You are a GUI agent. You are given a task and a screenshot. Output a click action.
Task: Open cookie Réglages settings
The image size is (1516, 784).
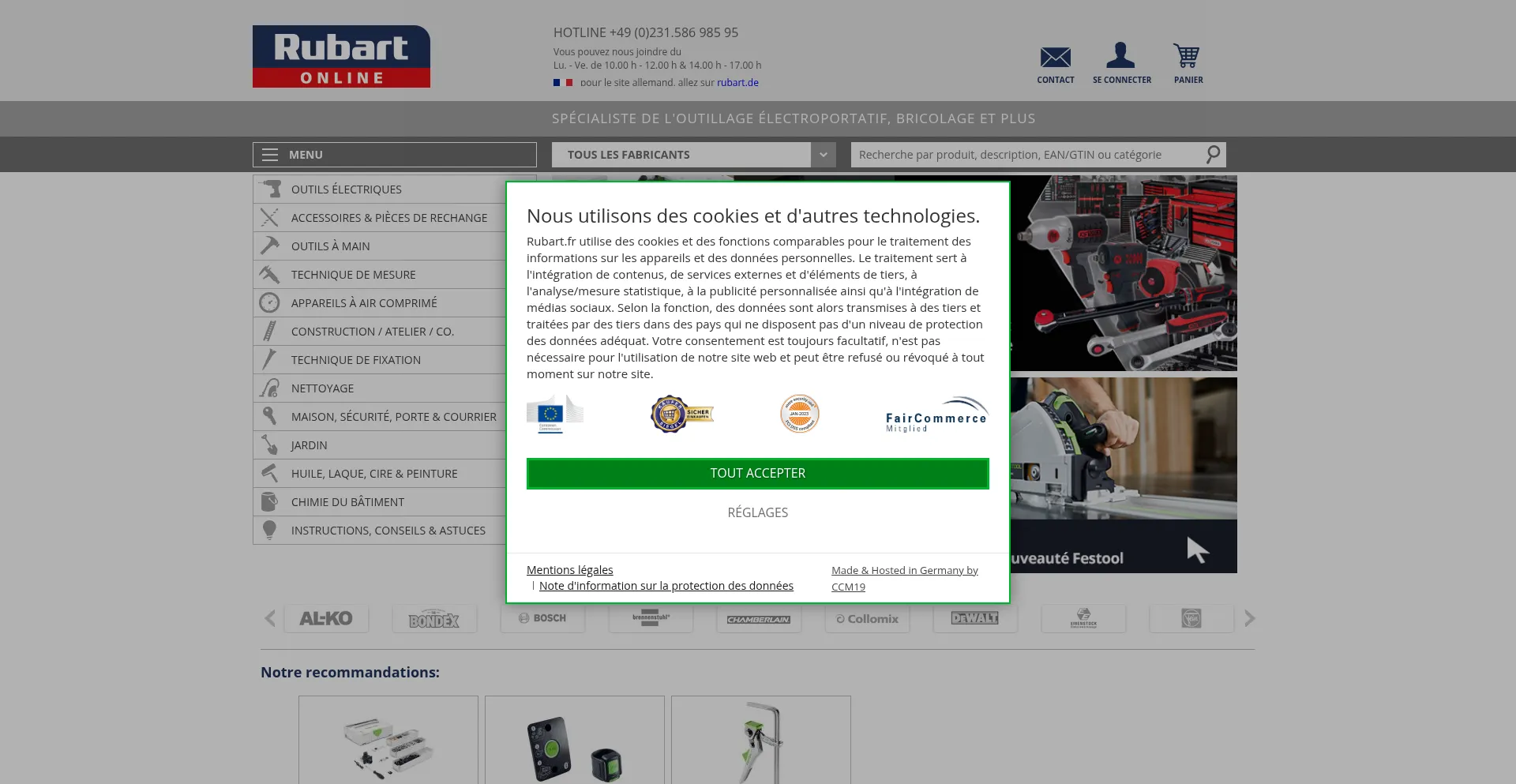(x=757, y=513)
